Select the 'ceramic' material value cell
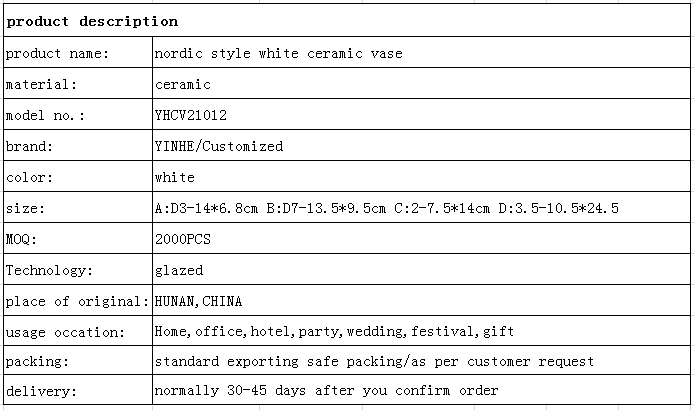The height and width of the screenshot is (410, 694). click(x=421, y=83)
